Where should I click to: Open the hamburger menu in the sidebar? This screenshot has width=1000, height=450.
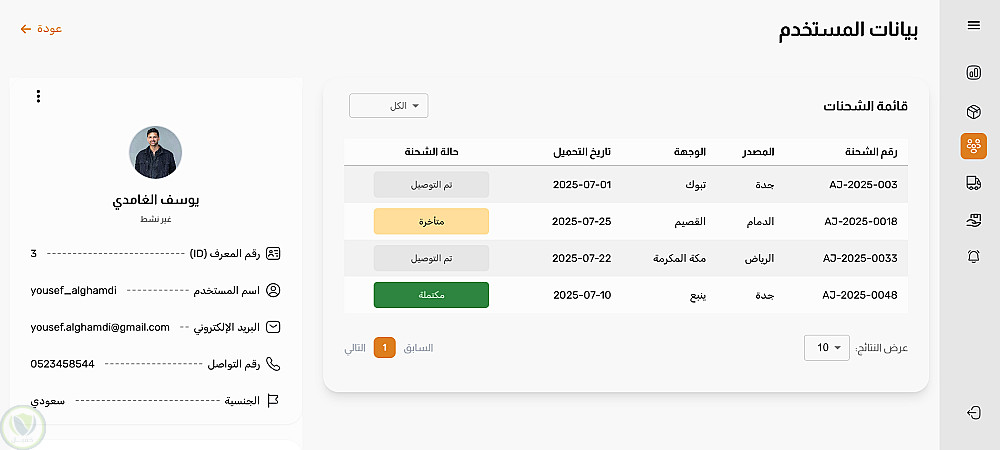pos(973,26)
